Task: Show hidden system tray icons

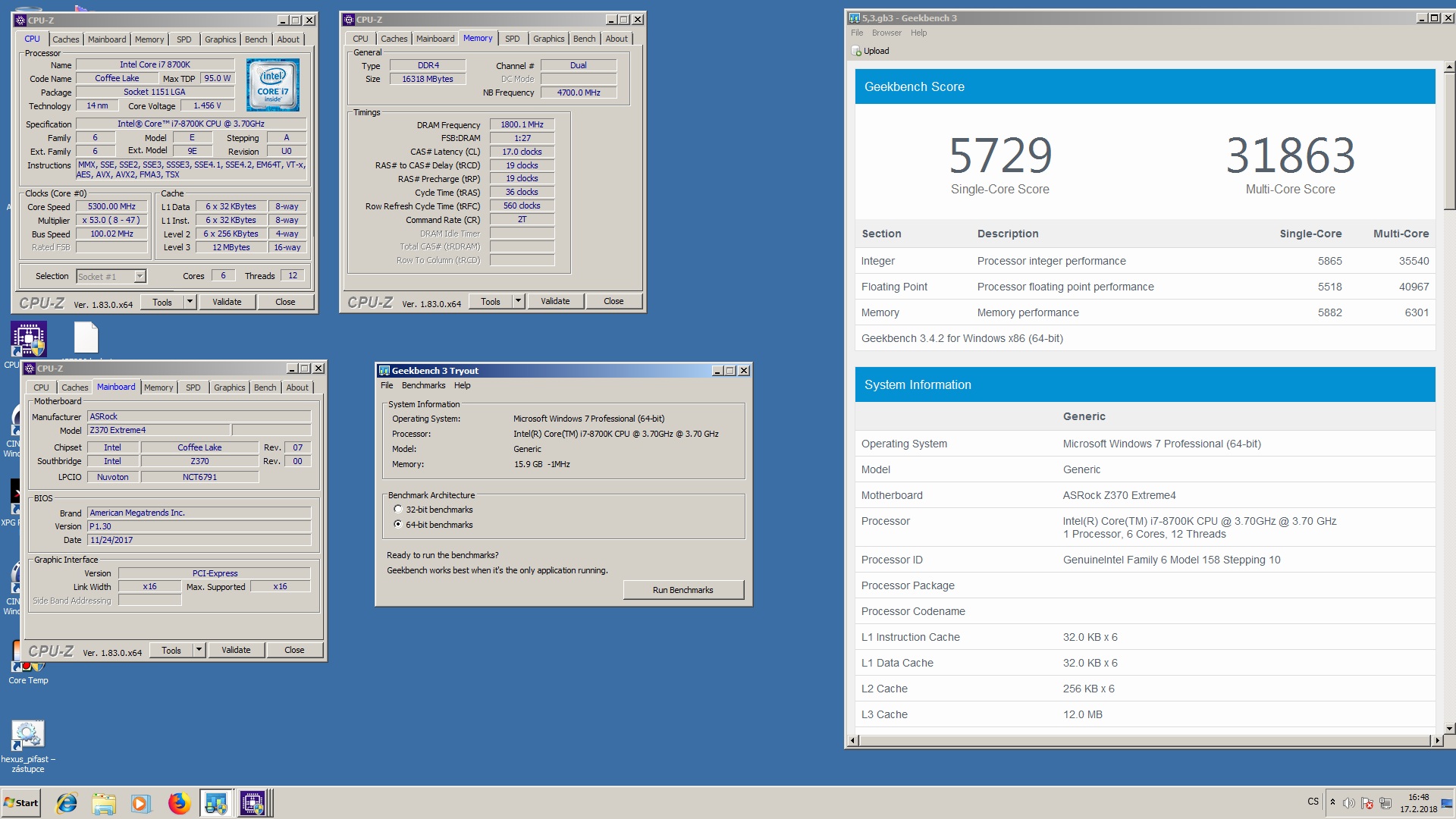Action: [x=1332, y=802]
